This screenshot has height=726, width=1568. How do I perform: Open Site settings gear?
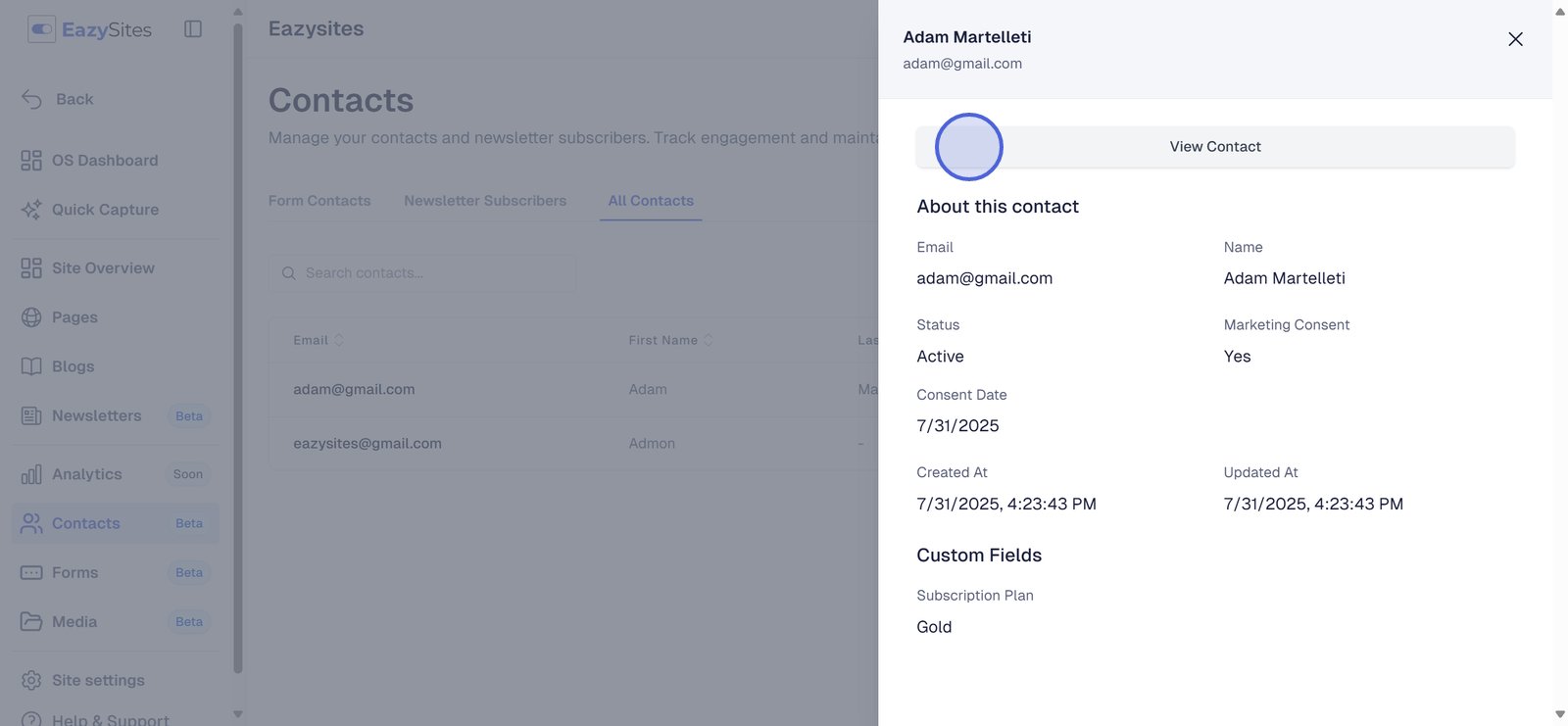click(x=31, y=680)
